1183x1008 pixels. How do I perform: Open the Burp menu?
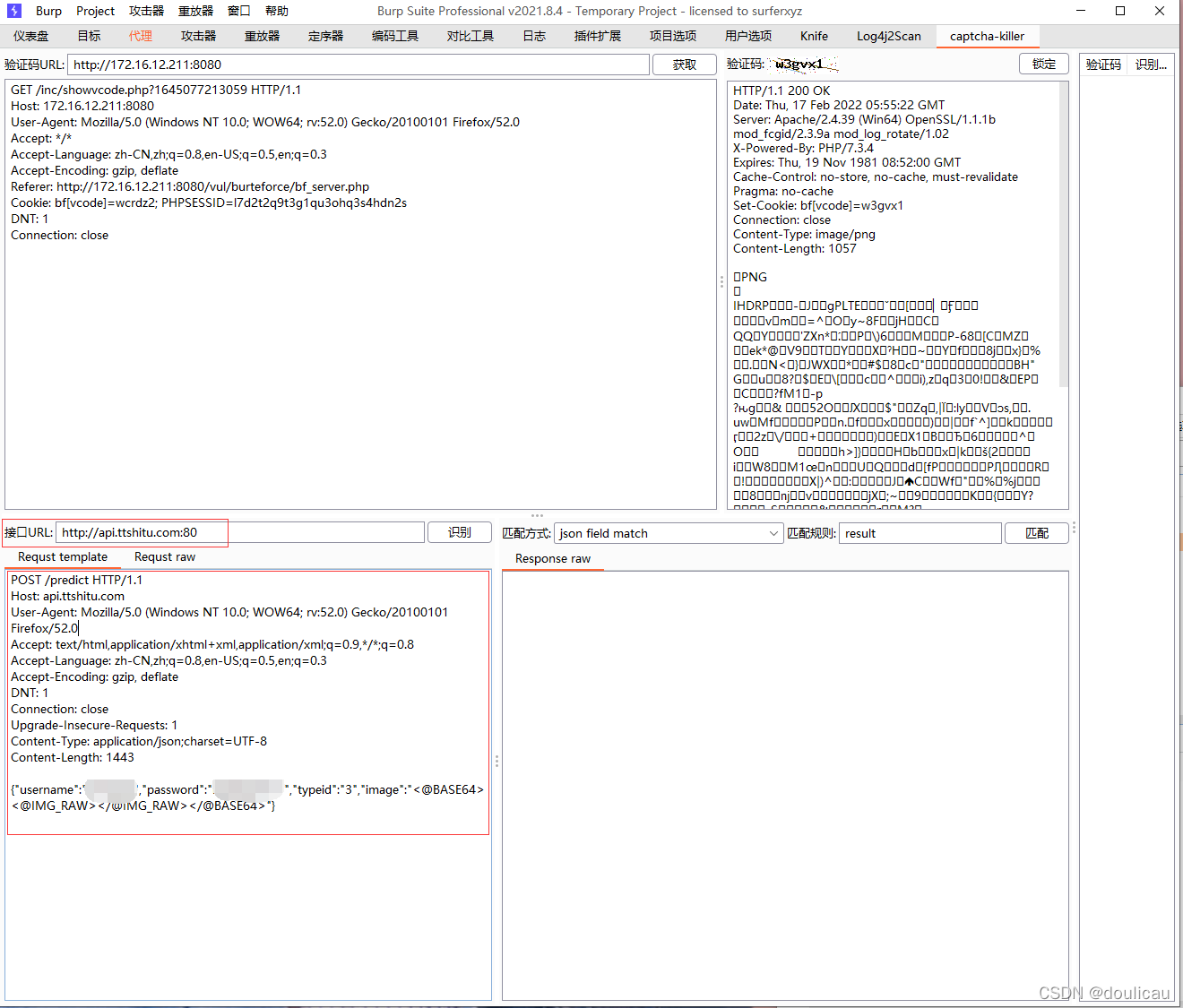48,11
